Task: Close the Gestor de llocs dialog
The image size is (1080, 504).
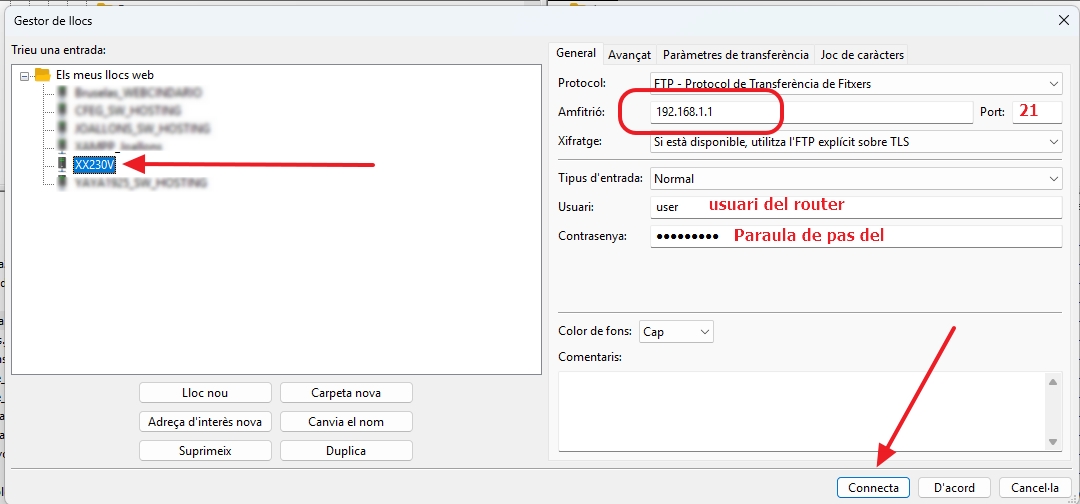Action: [1064, 21]
